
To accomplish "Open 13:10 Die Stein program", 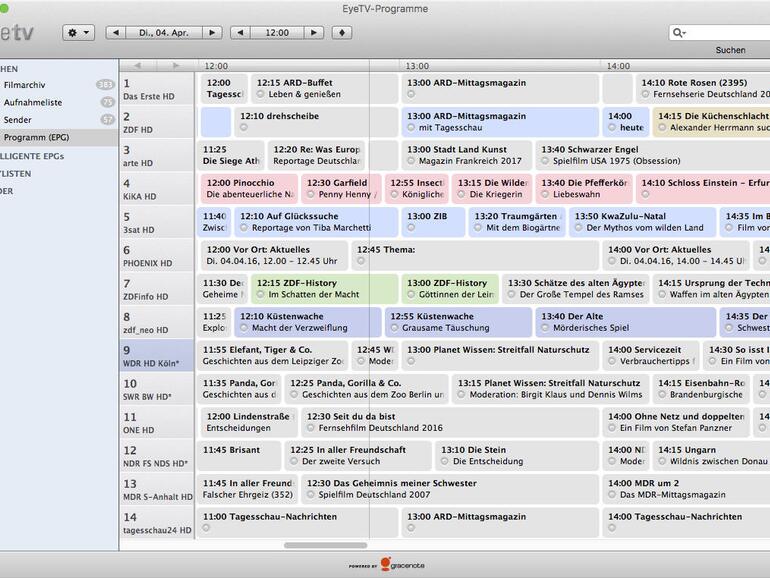I will pyautogui.click(x=517, y=456).
